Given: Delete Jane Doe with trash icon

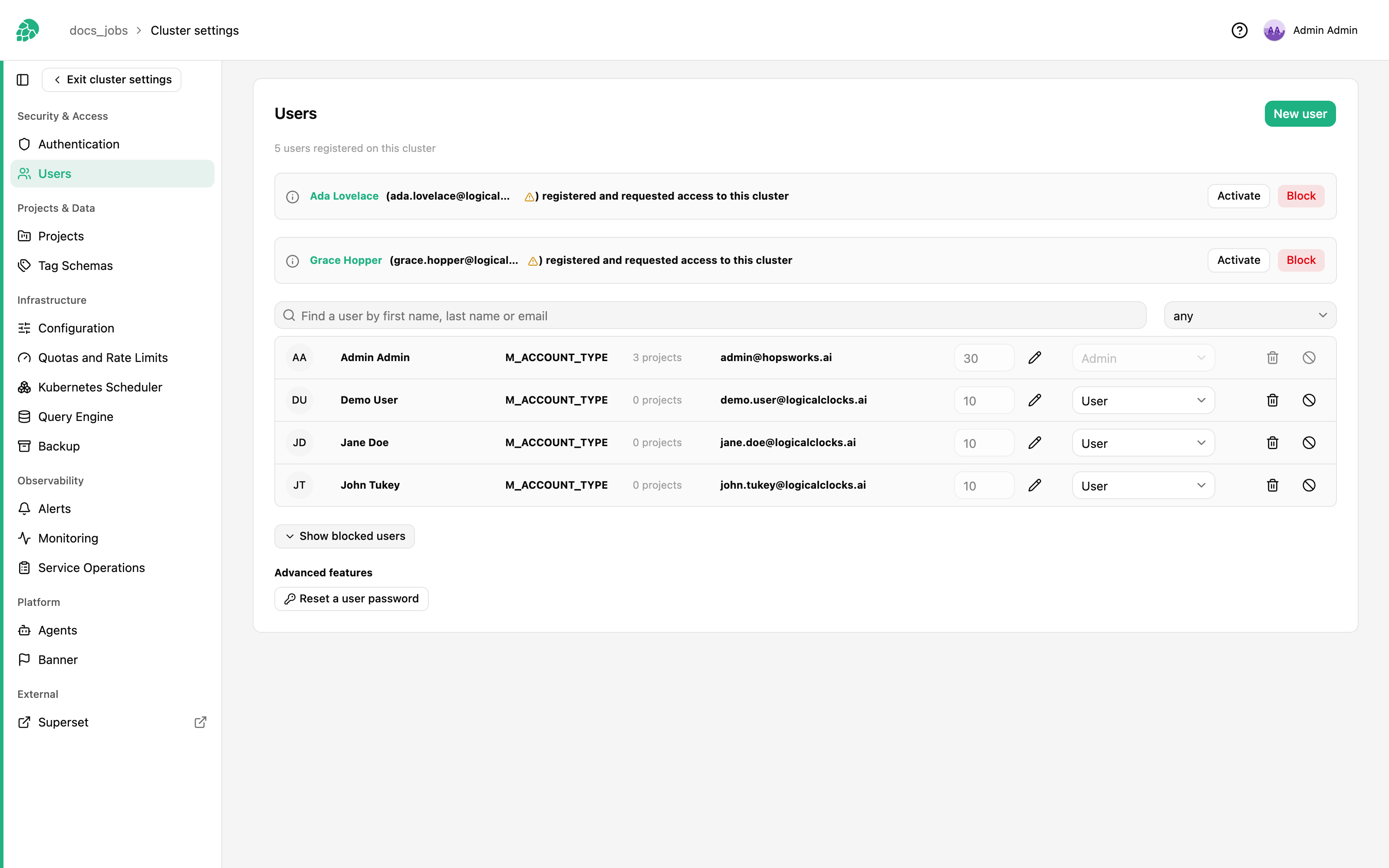Looking at the screenshot, I should (x=1273, y=443).
